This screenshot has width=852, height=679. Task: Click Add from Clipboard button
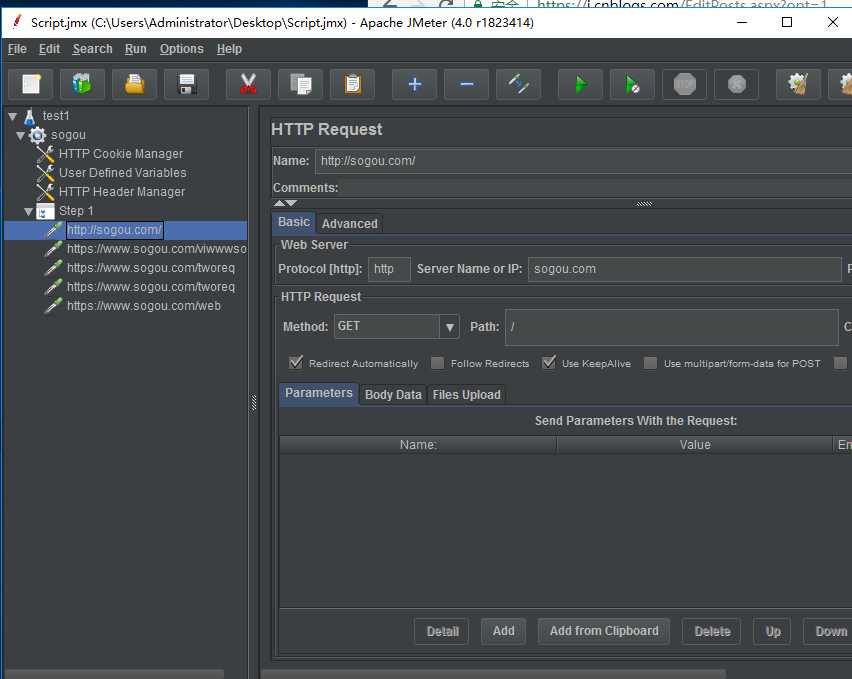[604, 631]
